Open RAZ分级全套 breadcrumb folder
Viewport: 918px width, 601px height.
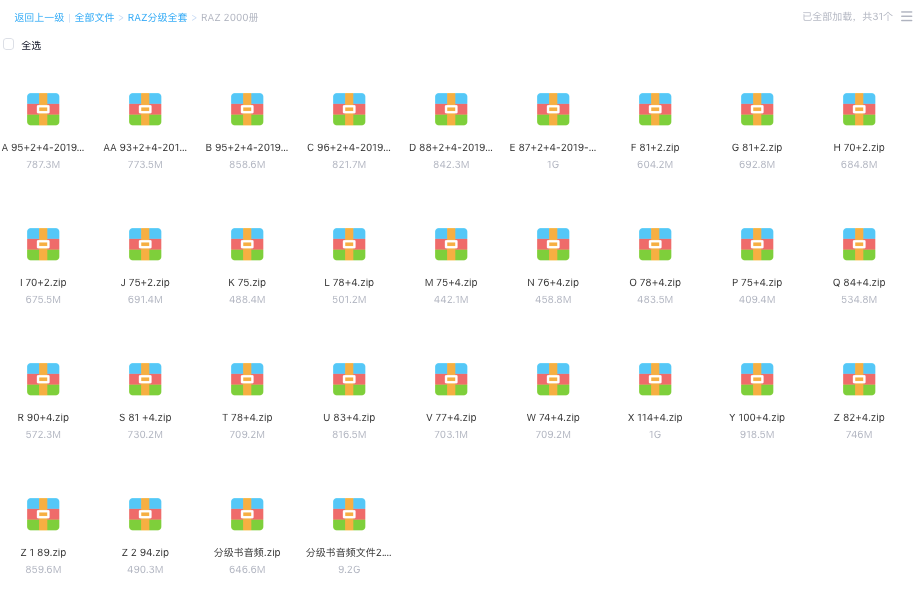coord(157,18)
